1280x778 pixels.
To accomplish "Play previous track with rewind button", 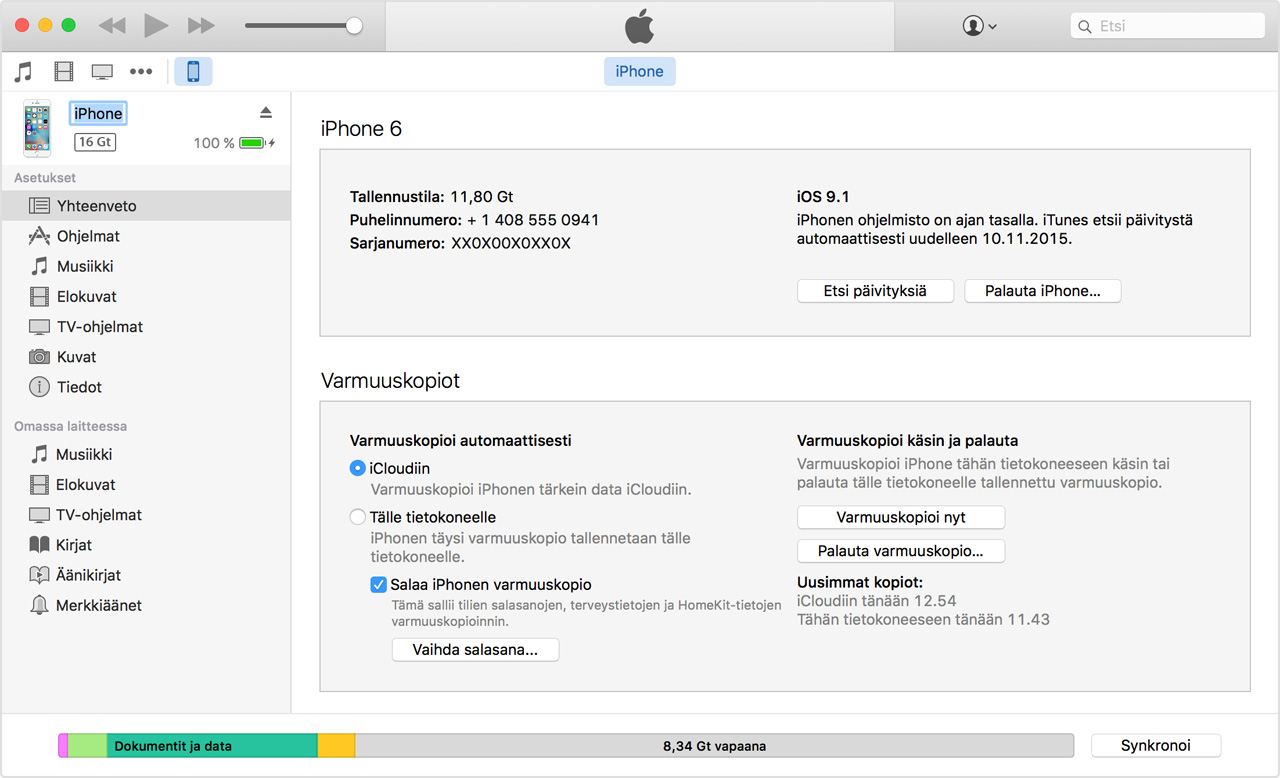I will [113, 26].
